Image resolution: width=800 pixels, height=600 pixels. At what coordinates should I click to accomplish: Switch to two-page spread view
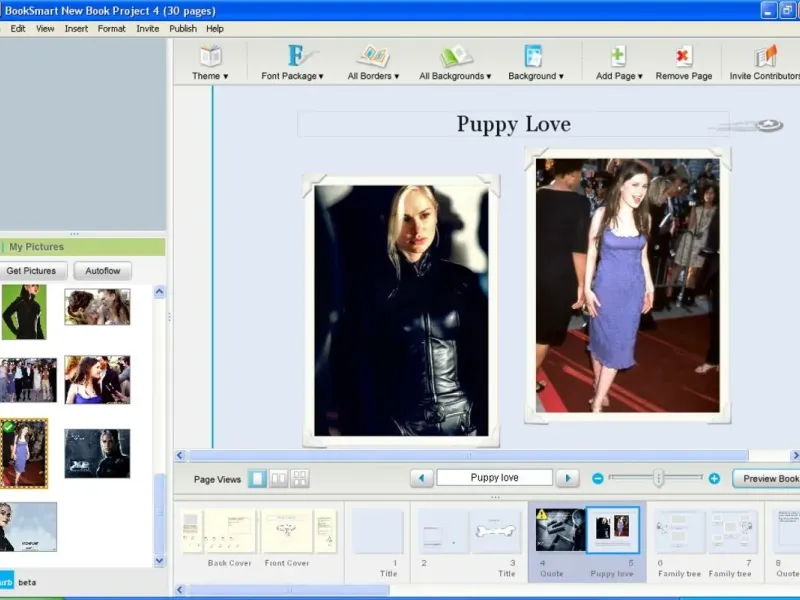pos(278,479)
